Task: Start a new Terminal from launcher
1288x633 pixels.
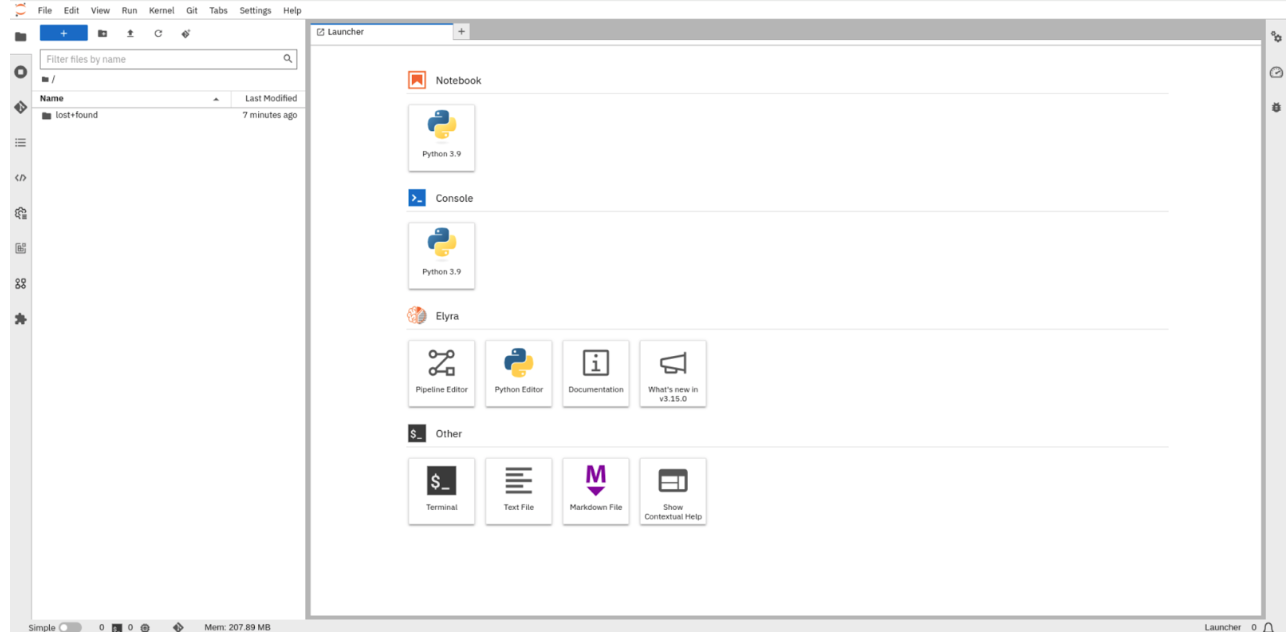Action: pyautogui.click(x=441, y=490)
